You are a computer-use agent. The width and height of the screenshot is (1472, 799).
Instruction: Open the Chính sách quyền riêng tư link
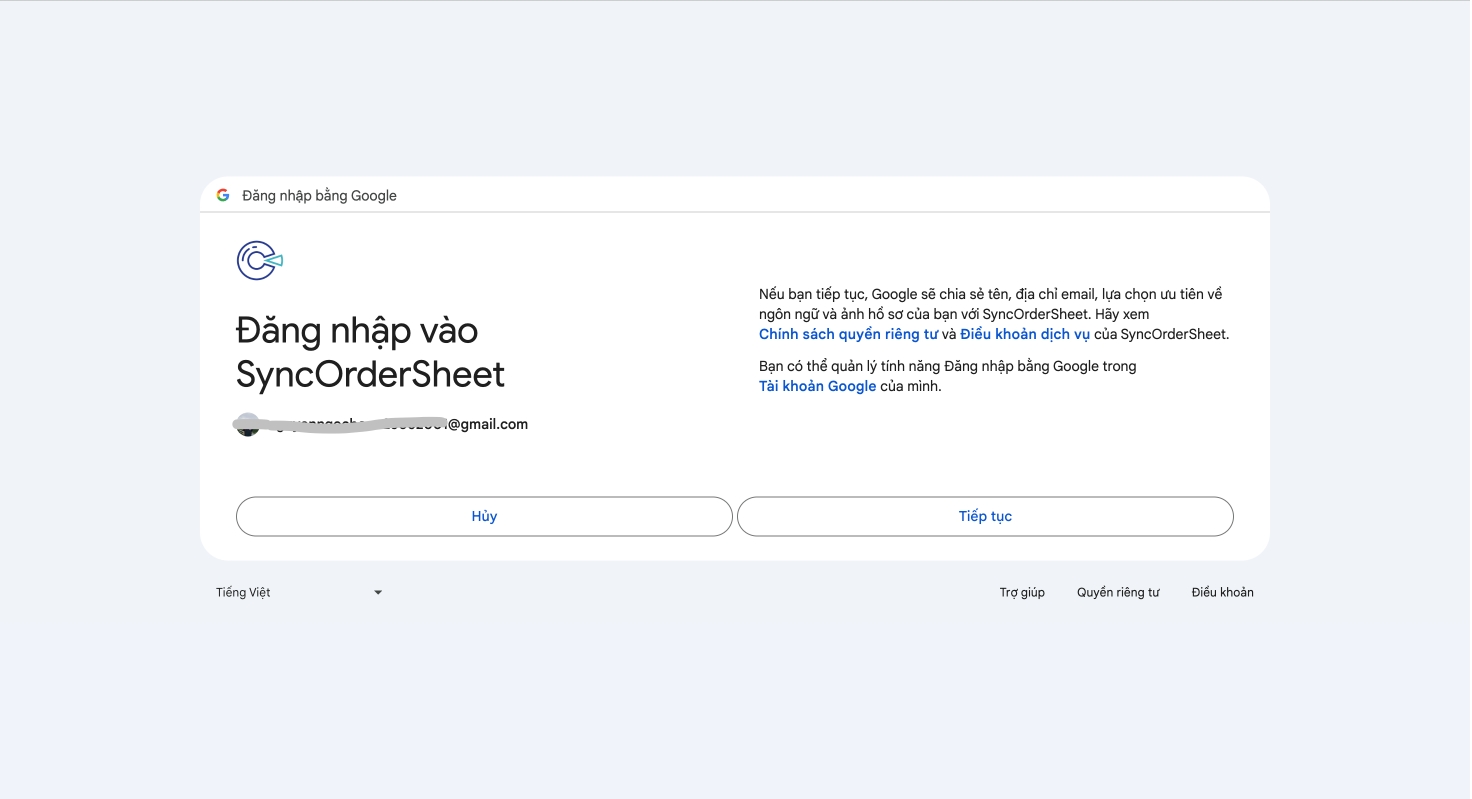point(848,335)
